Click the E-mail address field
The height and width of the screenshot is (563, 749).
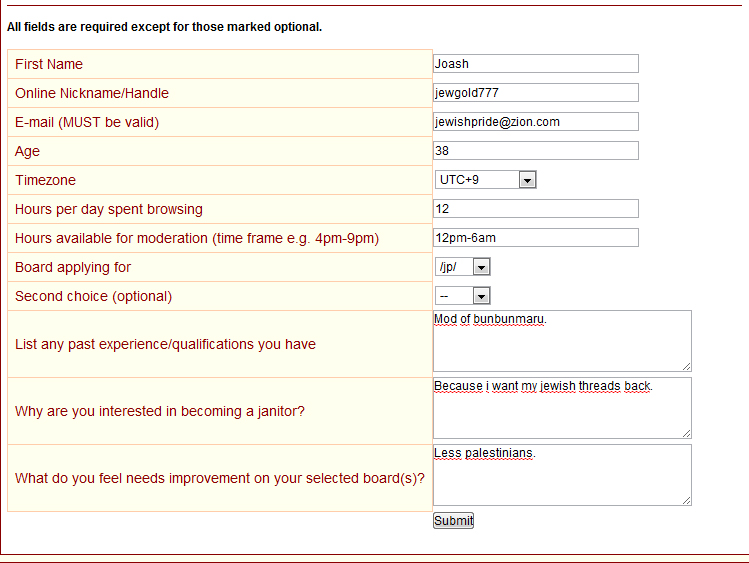pyautogui.click(x=535, y=122)
